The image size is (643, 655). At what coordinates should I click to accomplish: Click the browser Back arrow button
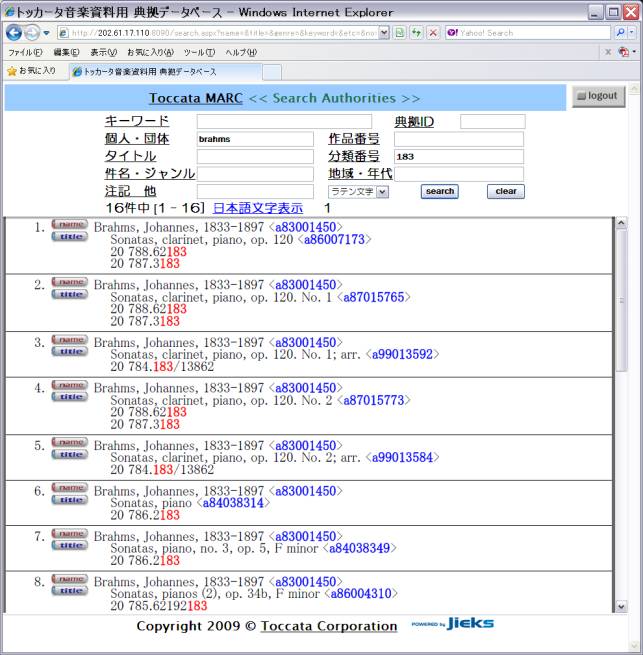pos(14,33)
